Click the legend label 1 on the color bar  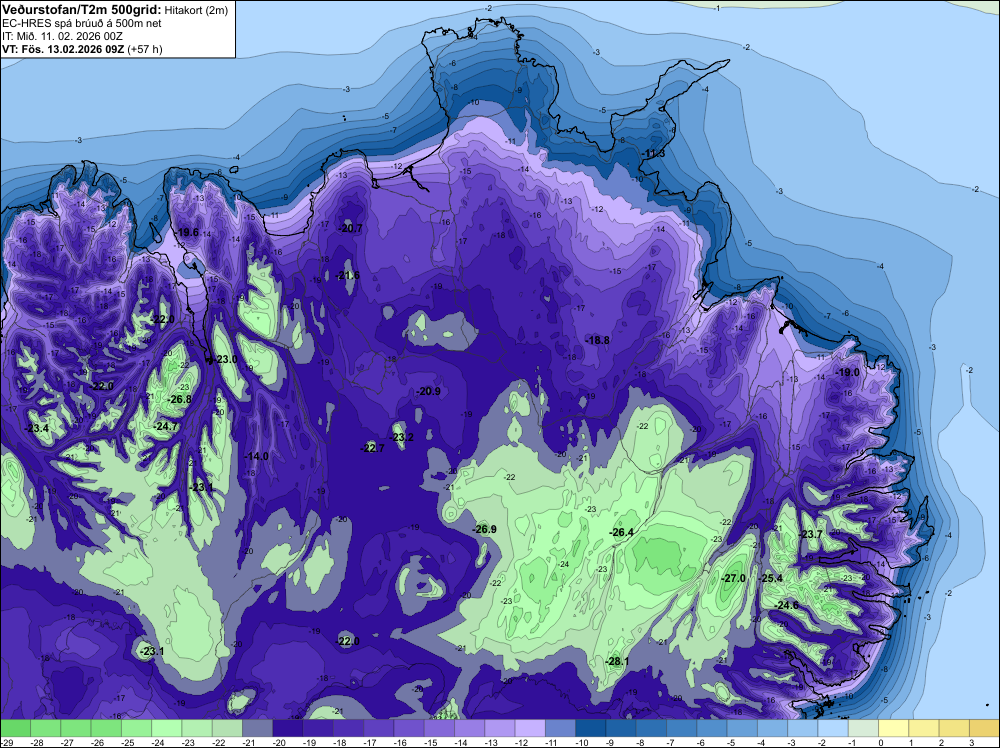(911, 742)
